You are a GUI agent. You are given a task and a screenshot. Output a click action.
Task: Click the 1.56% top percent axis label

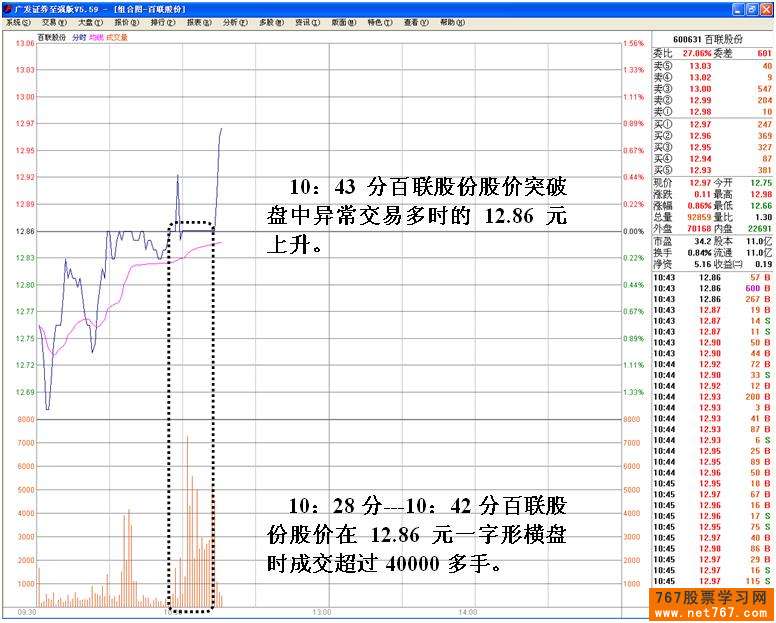point(633,44)
